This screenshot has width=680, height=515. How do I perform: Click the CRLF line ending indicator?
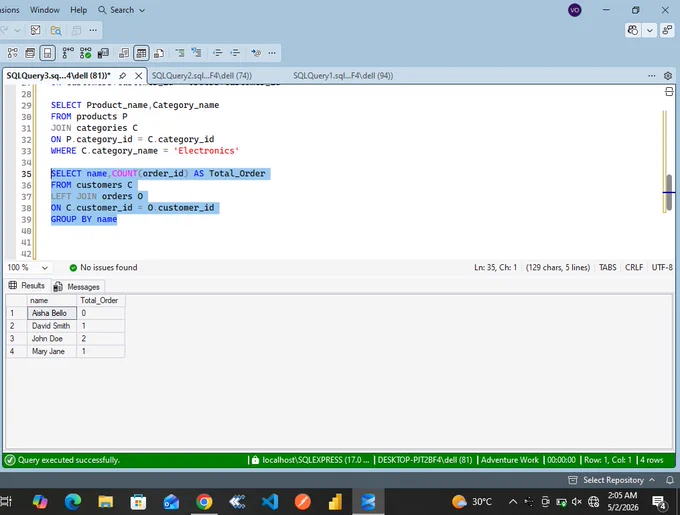(634, 267)
